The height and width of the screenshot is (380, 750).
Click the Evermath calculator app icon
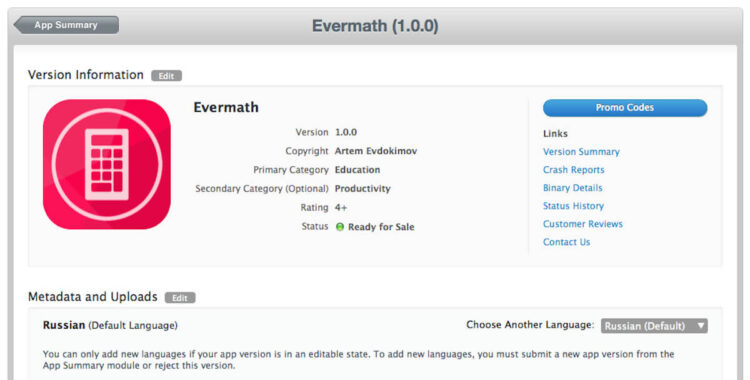[107, 164]
